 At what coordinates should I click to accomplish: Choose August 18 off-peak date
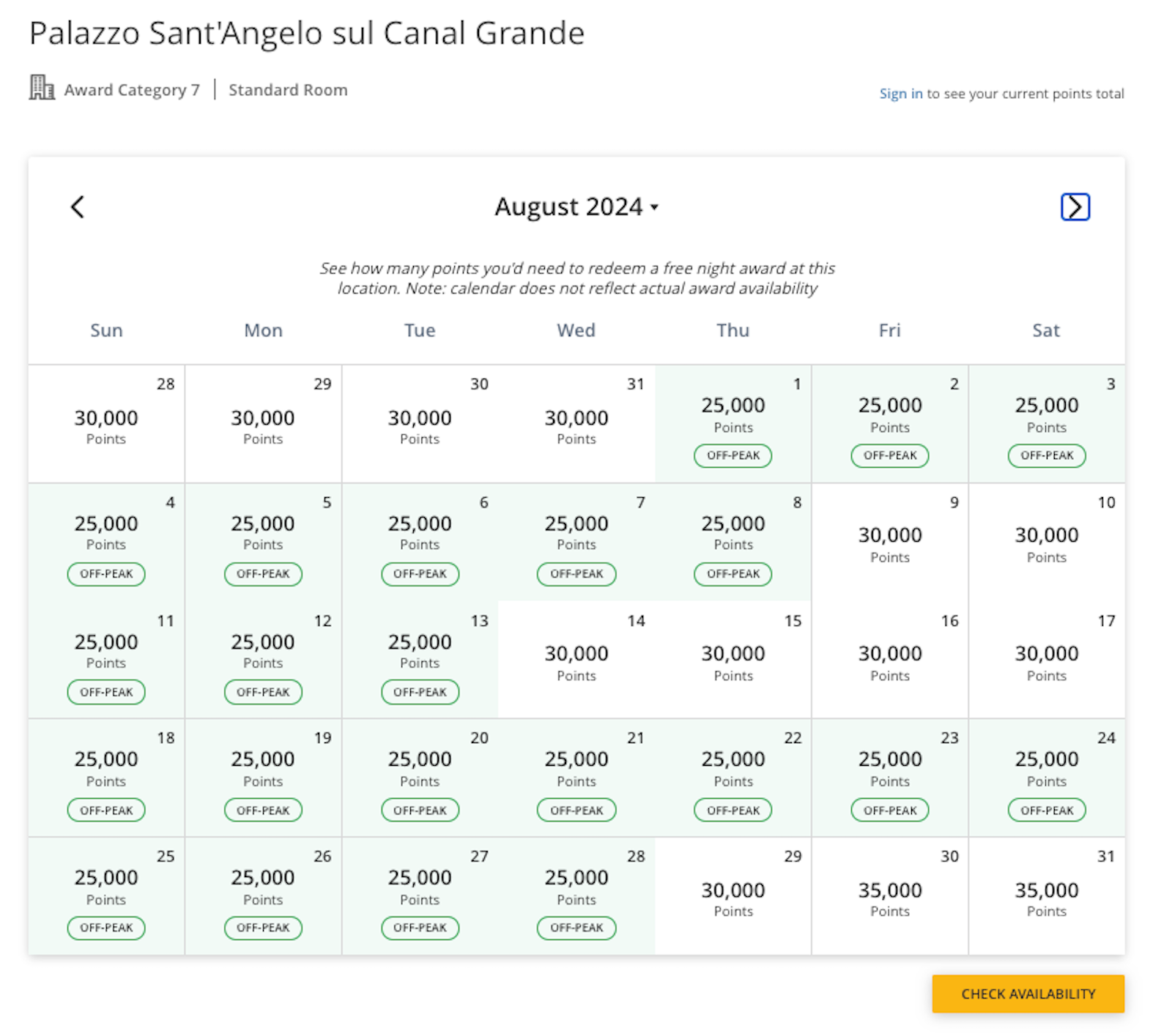click(106, 778)
